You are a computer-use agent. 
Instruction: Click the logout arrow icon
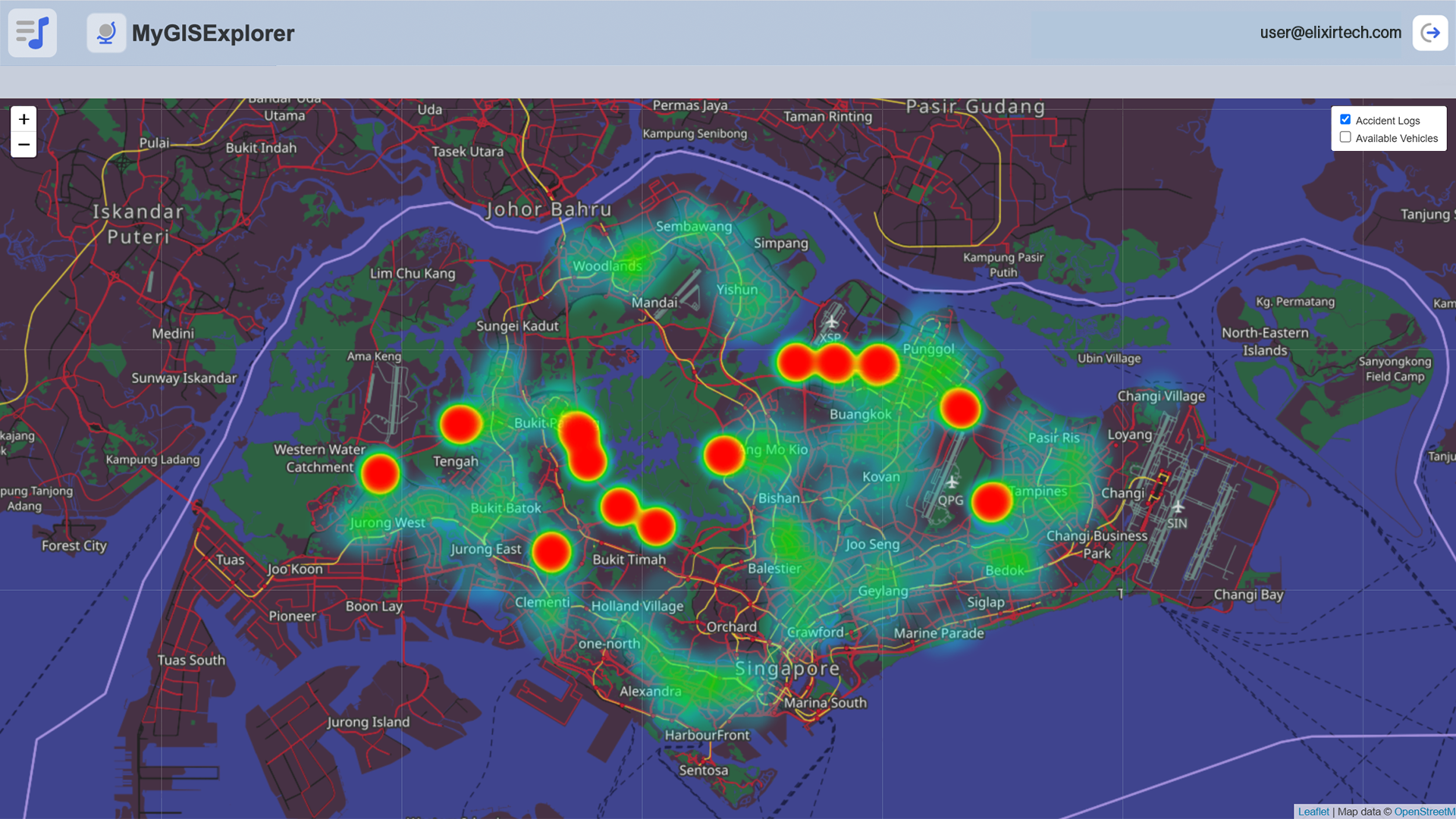click(x=1430, y=33)
